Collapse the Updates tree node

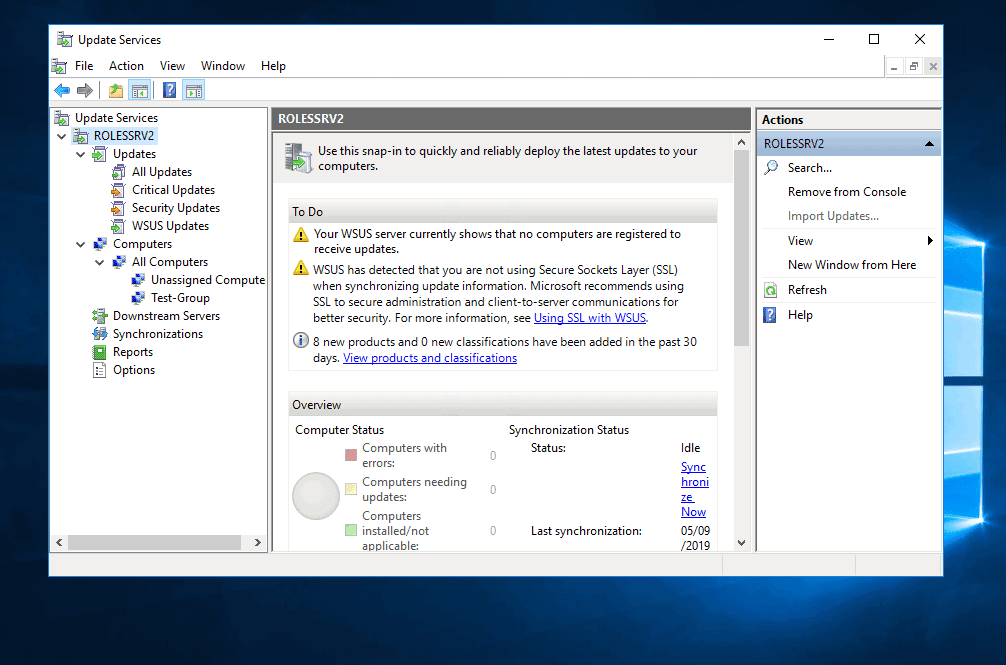(x=81, y=154)
